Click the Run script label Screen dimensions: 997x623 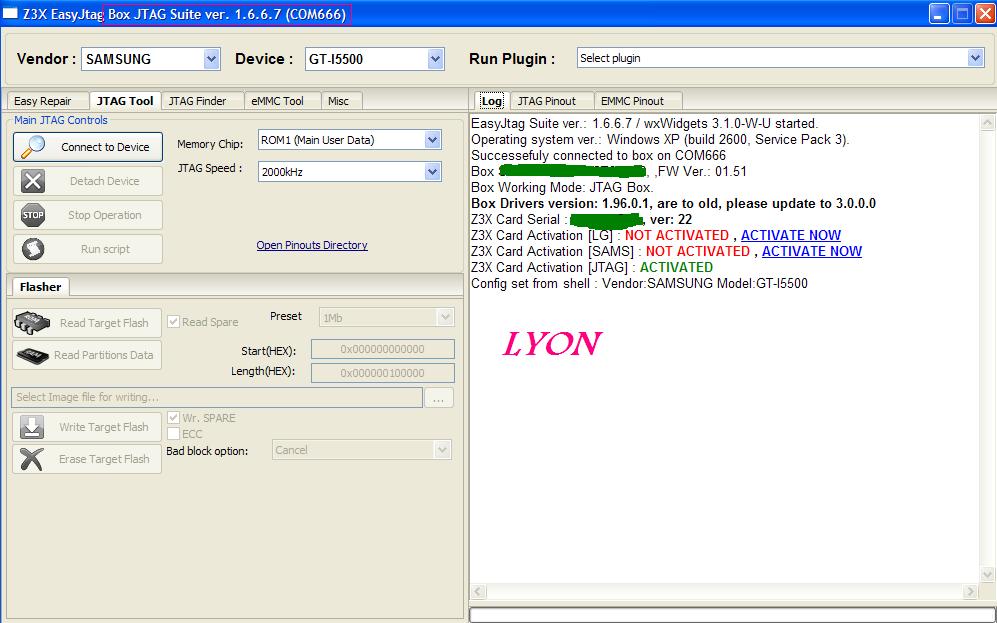pyautogui.click(x=106, y=249)
